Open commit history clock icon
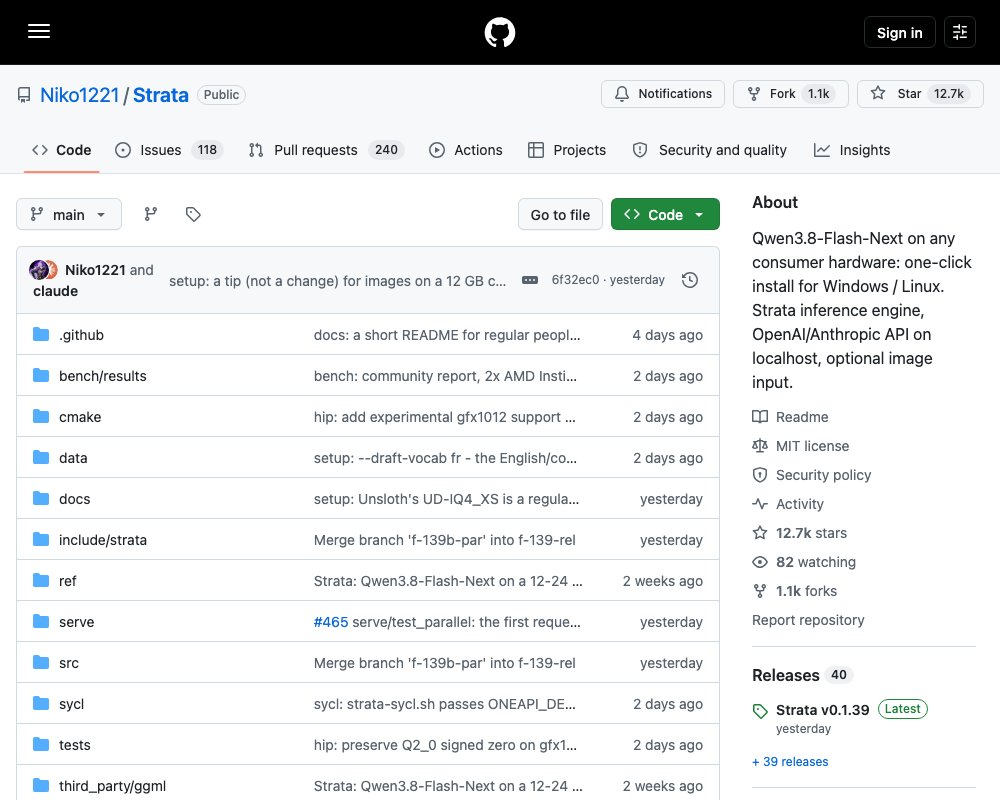This screenshot has height=800, width=1000. point(689,280)
